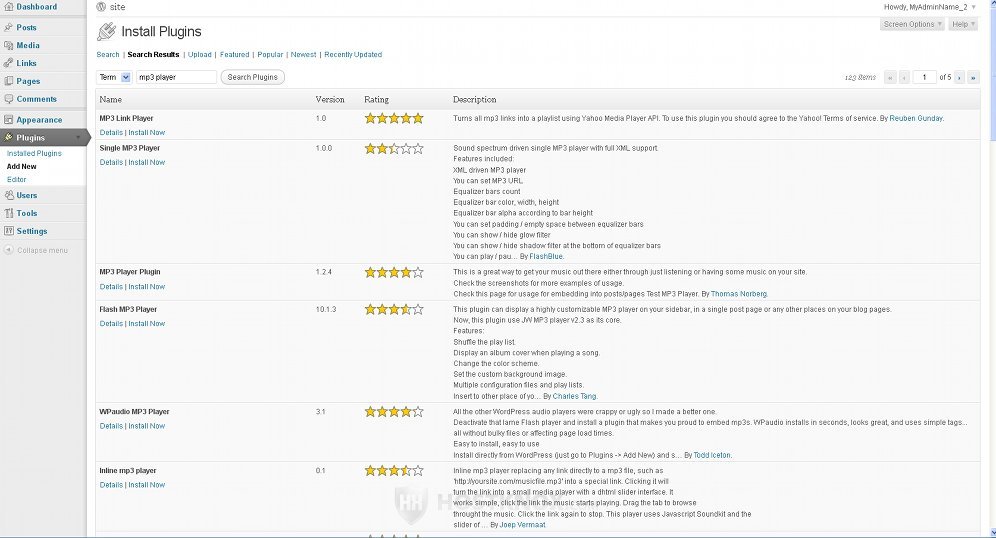Open the plugin Editor submenu item

point(17,179)
